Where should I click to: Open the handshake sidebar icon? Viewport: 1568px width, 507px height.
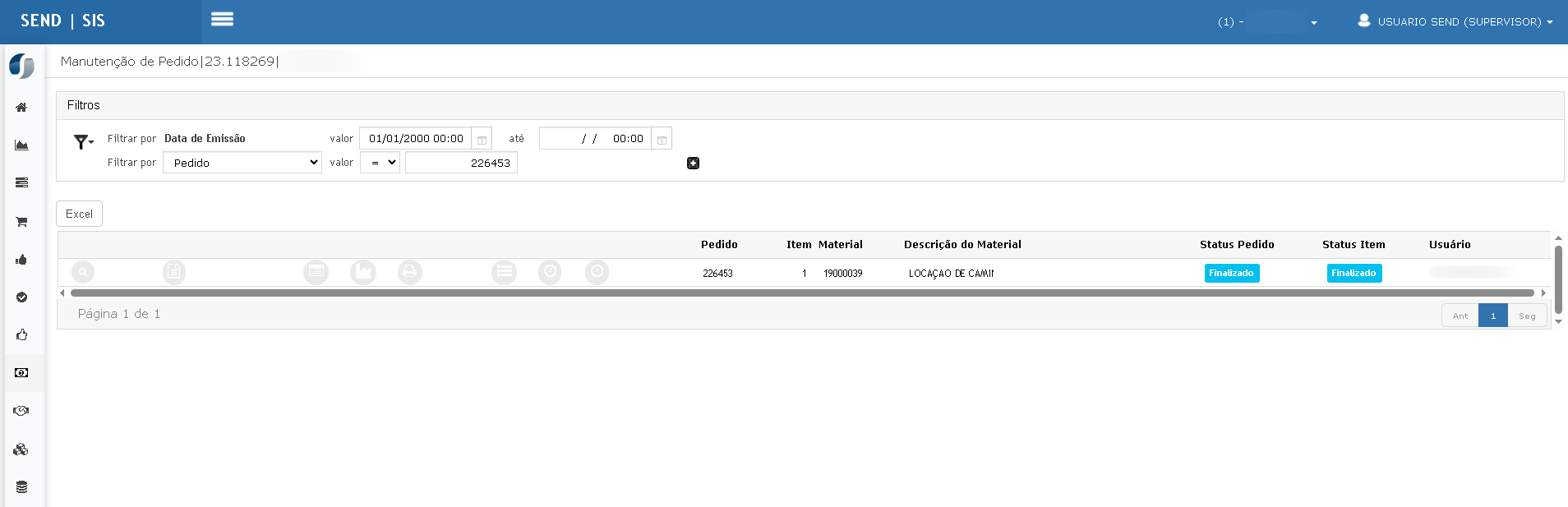[21, 411]
